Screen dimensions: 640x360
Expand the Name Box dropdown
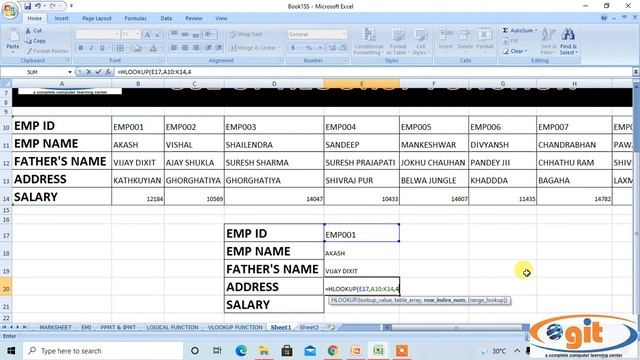pyautogui.click(x=70, y=72)
